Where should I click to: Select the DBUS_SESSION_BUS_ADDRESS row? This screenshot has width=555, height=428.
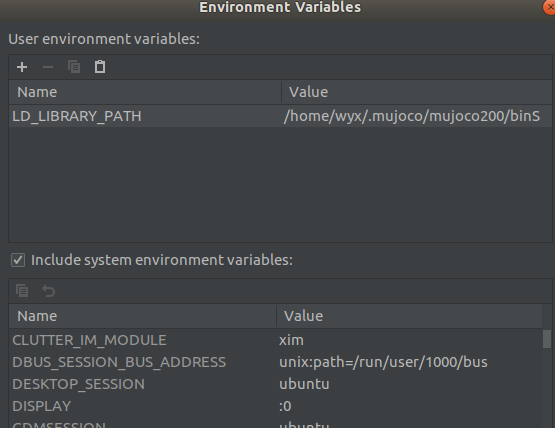pos(275,362)
